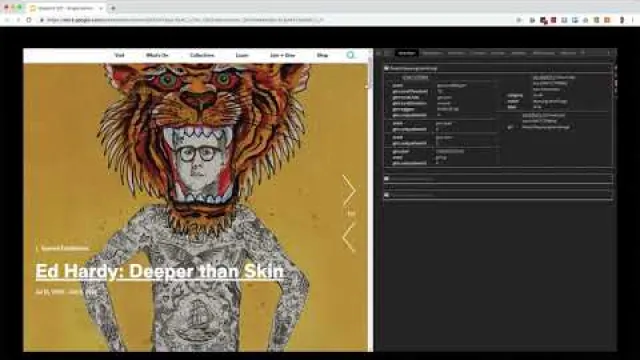Open the Chrome three-dot menu

(x=633, y=20)
